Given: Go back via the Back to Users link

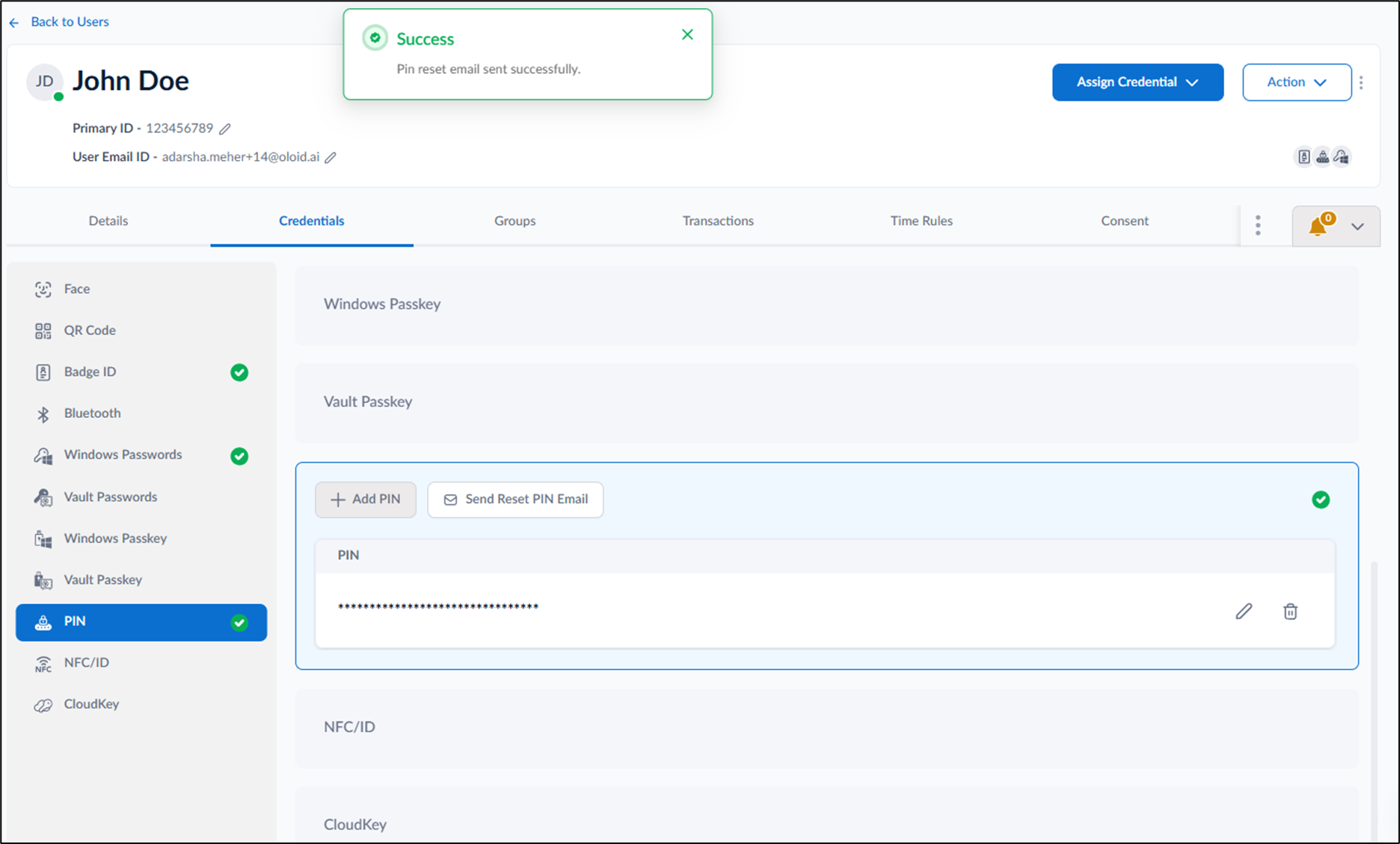Looking at the screenshot, I should pos(59,22).
